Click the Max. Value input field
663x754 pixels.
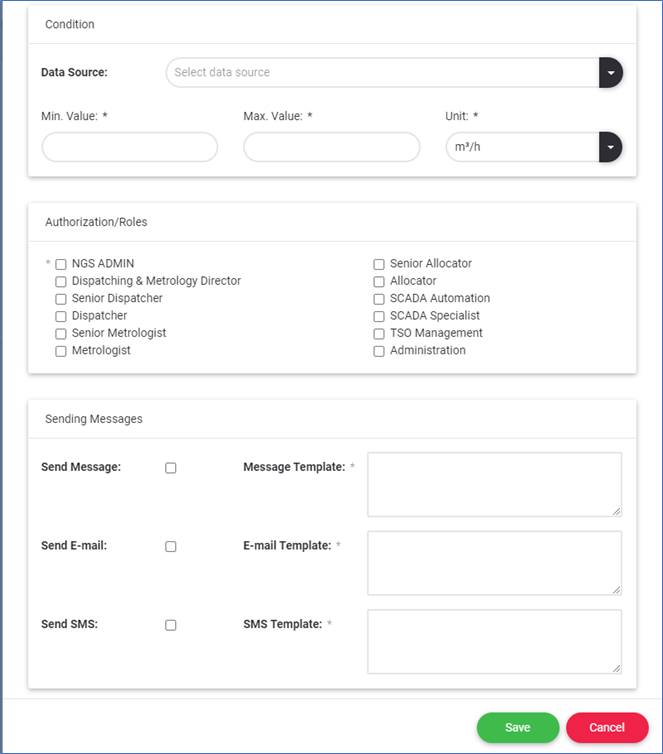331,147
